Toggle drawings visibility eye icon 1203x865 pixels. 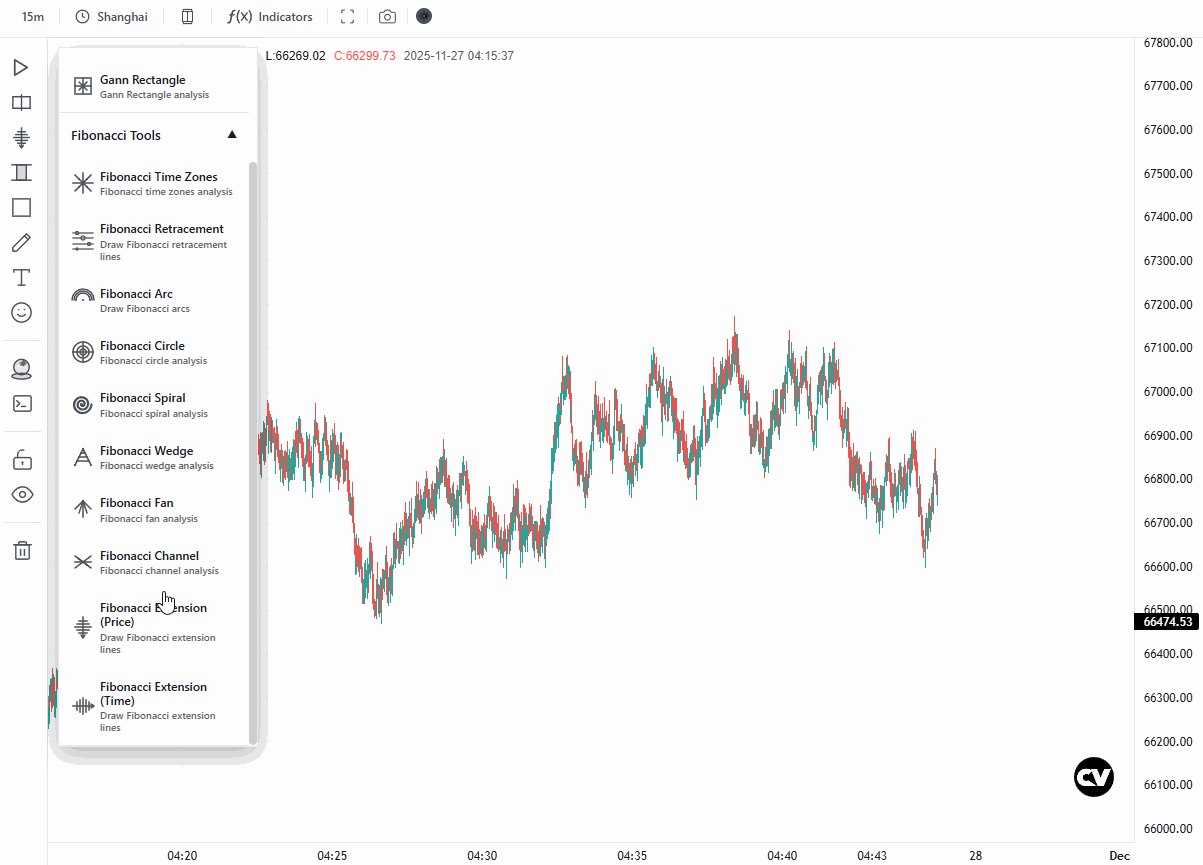tap(22, 494)
